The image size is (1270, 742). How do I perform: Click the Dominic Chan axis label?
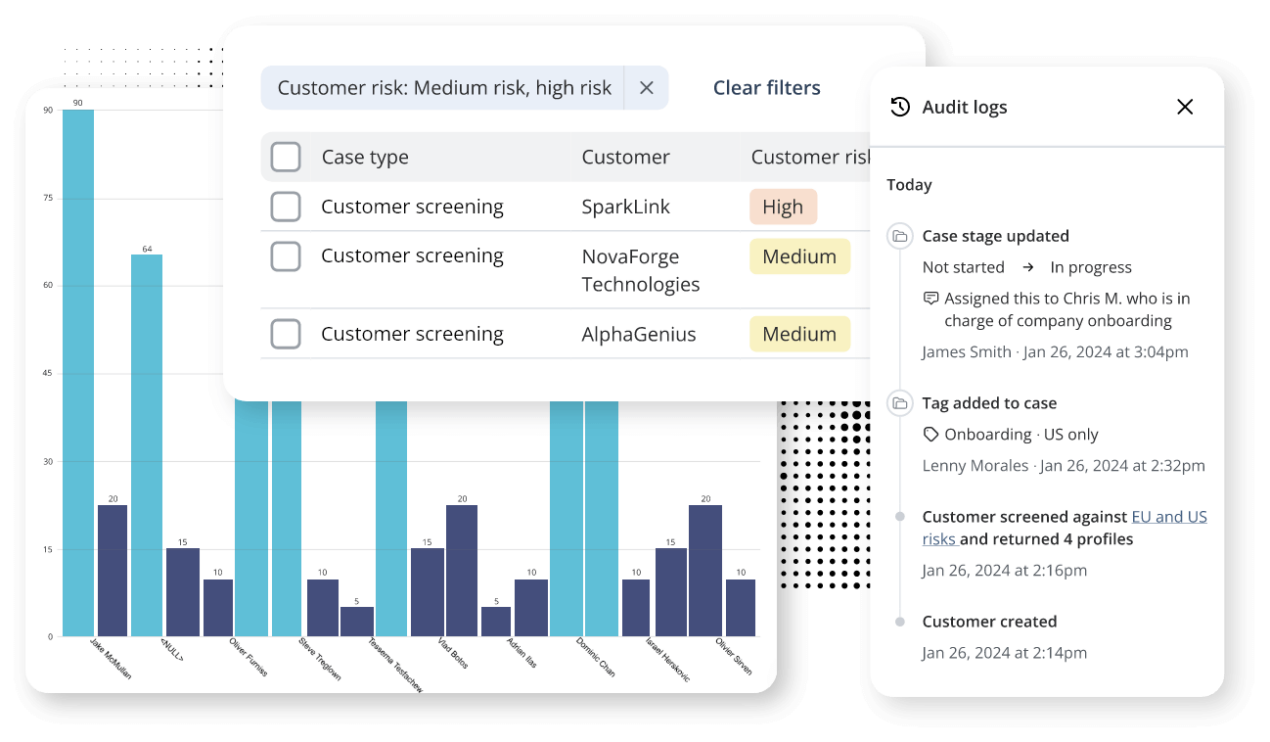(595, 658)
